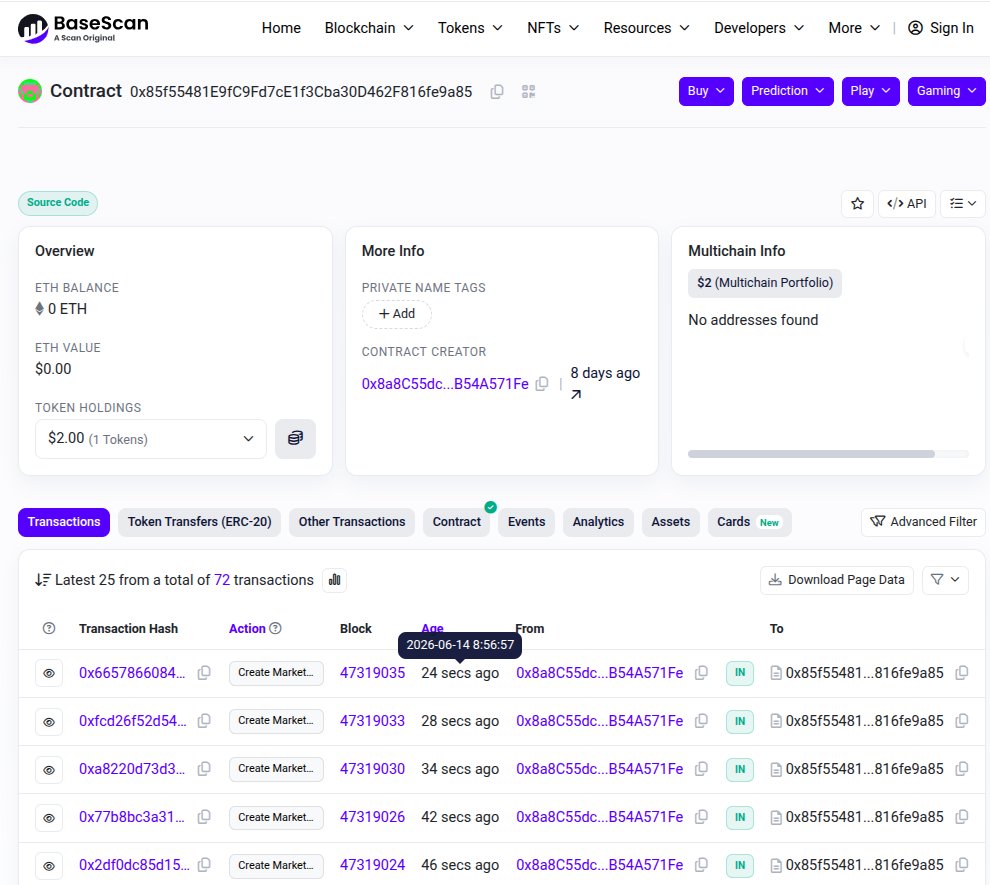
Task: Click Advanced Filter button
Action: 923,522
